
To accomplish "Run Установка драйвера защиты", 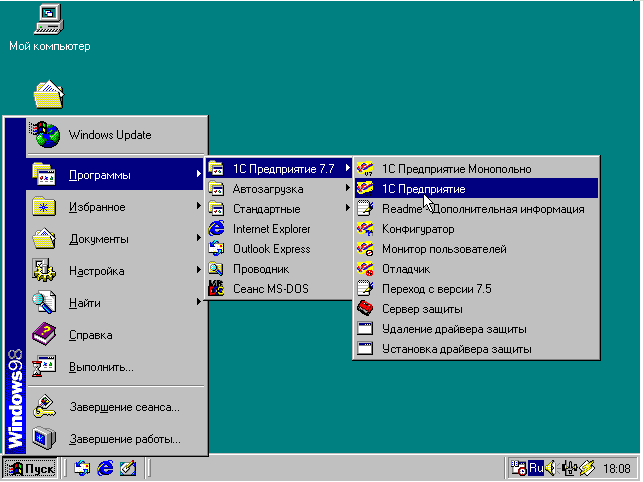I will click(x=477, y=349).
